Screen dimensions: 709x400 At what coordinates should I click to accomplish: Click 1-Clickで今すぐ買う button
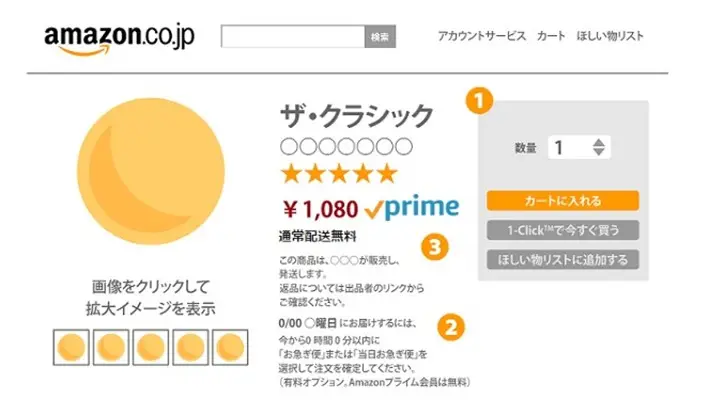tap(563, 230)
